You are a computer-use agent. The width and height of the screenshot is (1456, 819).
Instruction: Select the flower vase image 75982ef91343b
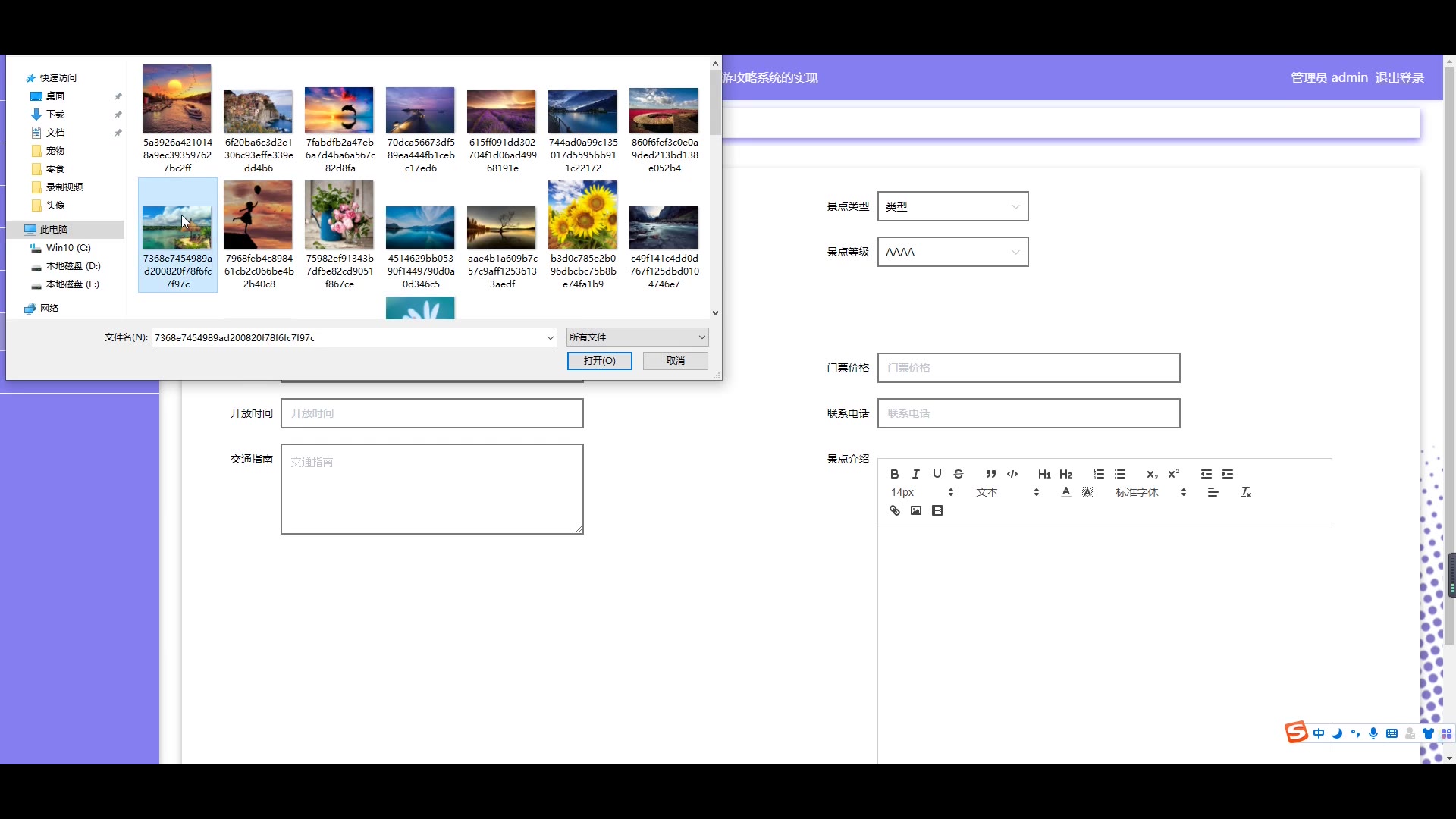pos(339,235)
